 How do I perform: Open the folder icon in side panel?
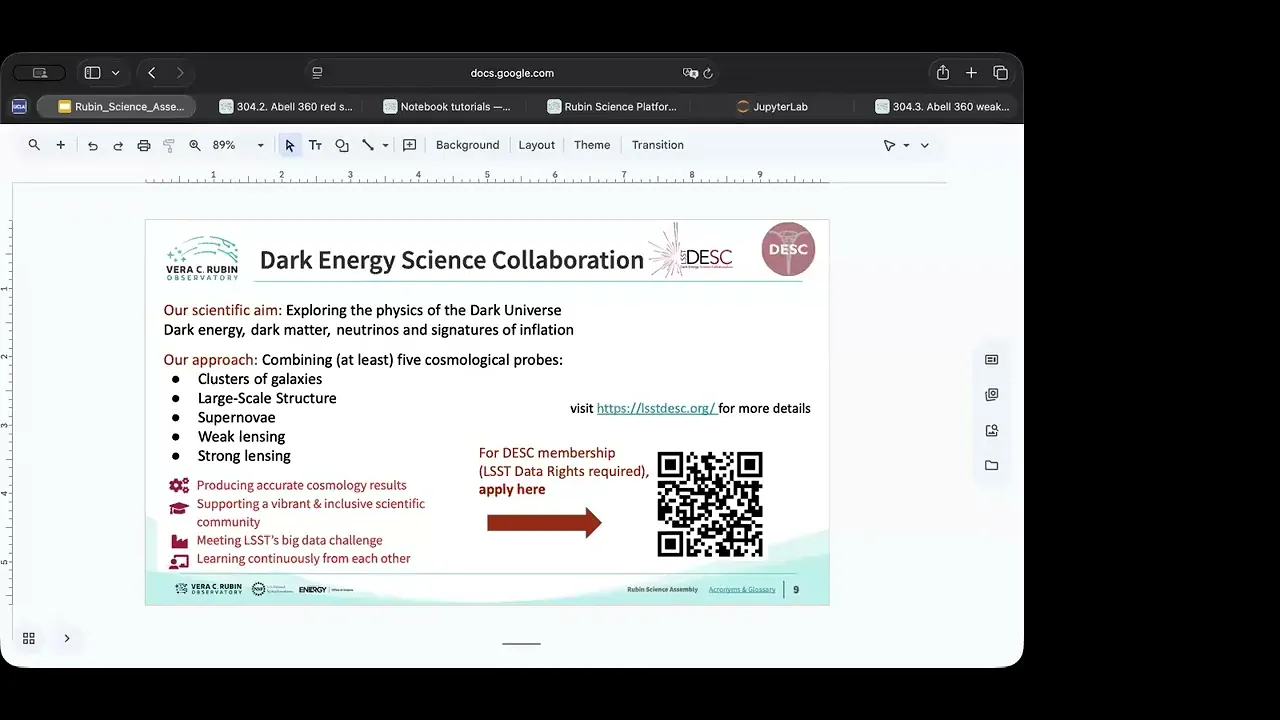pyautogui.click(x=991, y=466)
